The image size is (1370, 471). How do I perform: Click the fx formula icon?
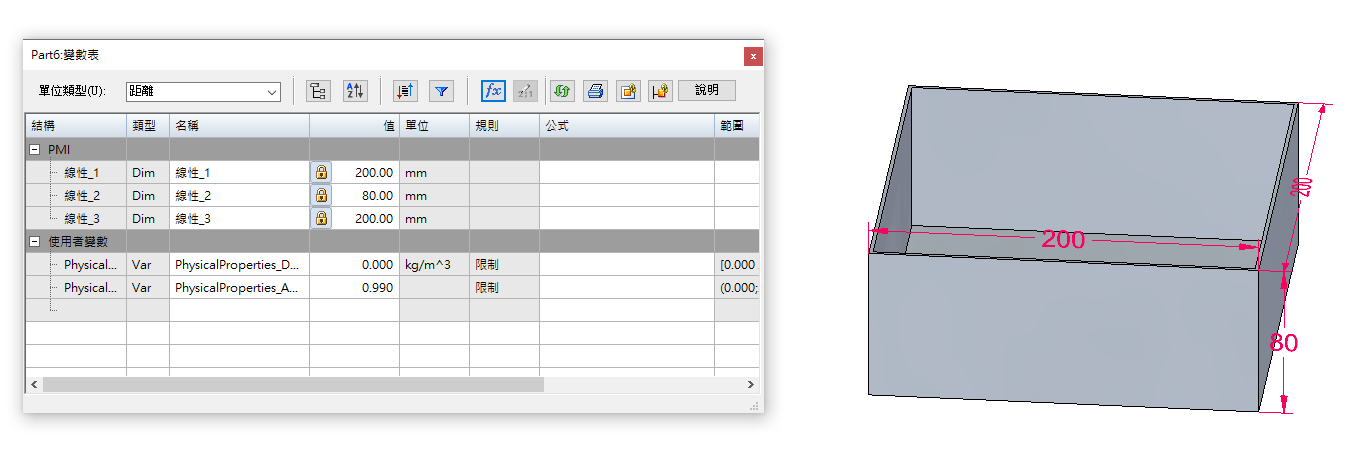click(493, 91)
